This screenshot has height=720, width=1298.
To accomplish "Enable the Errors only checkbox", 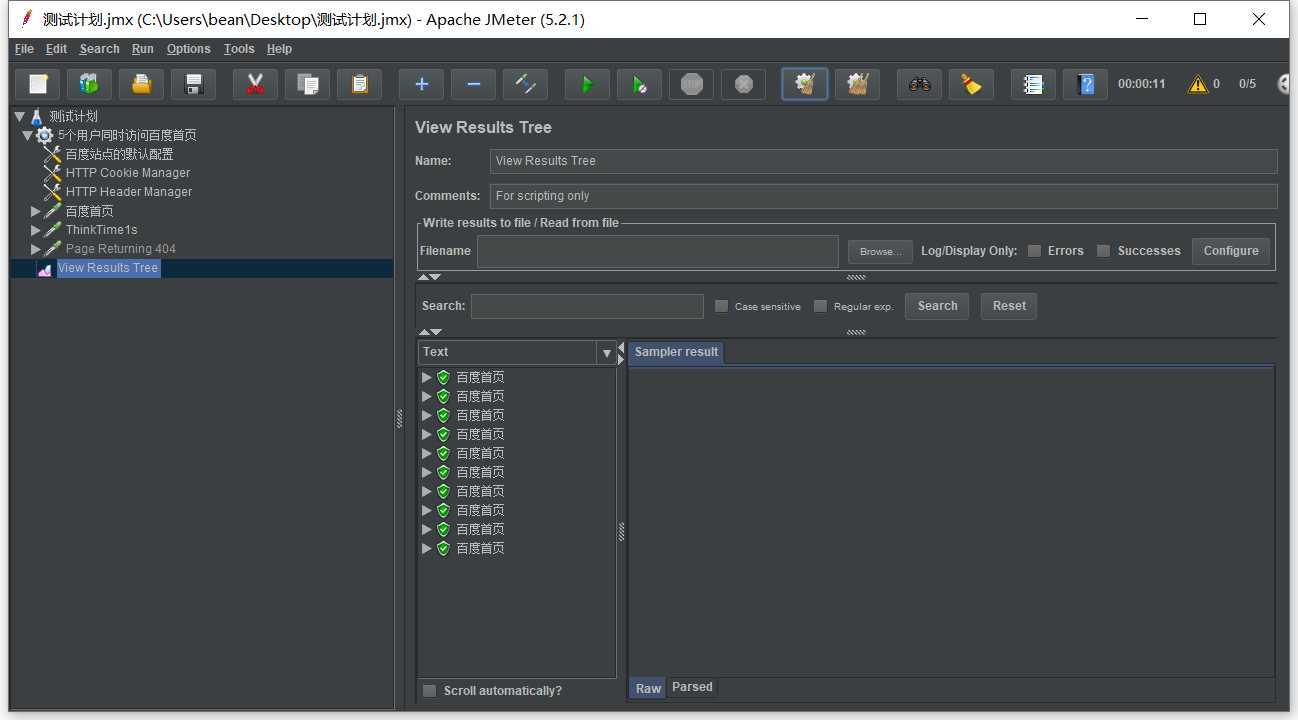I will pyautogui.click(x=1034, y=251).
